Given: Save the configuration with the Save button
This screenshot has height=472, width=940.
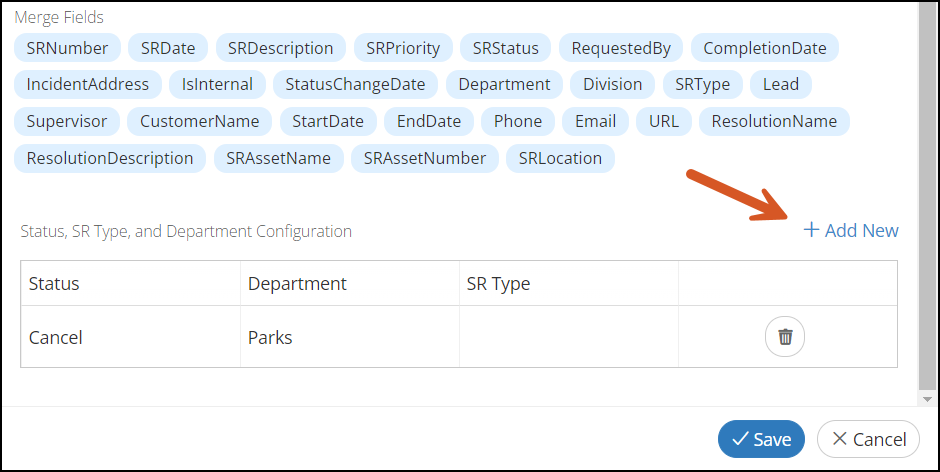Looking at the screenshot, I should click(x=761, y=439).
